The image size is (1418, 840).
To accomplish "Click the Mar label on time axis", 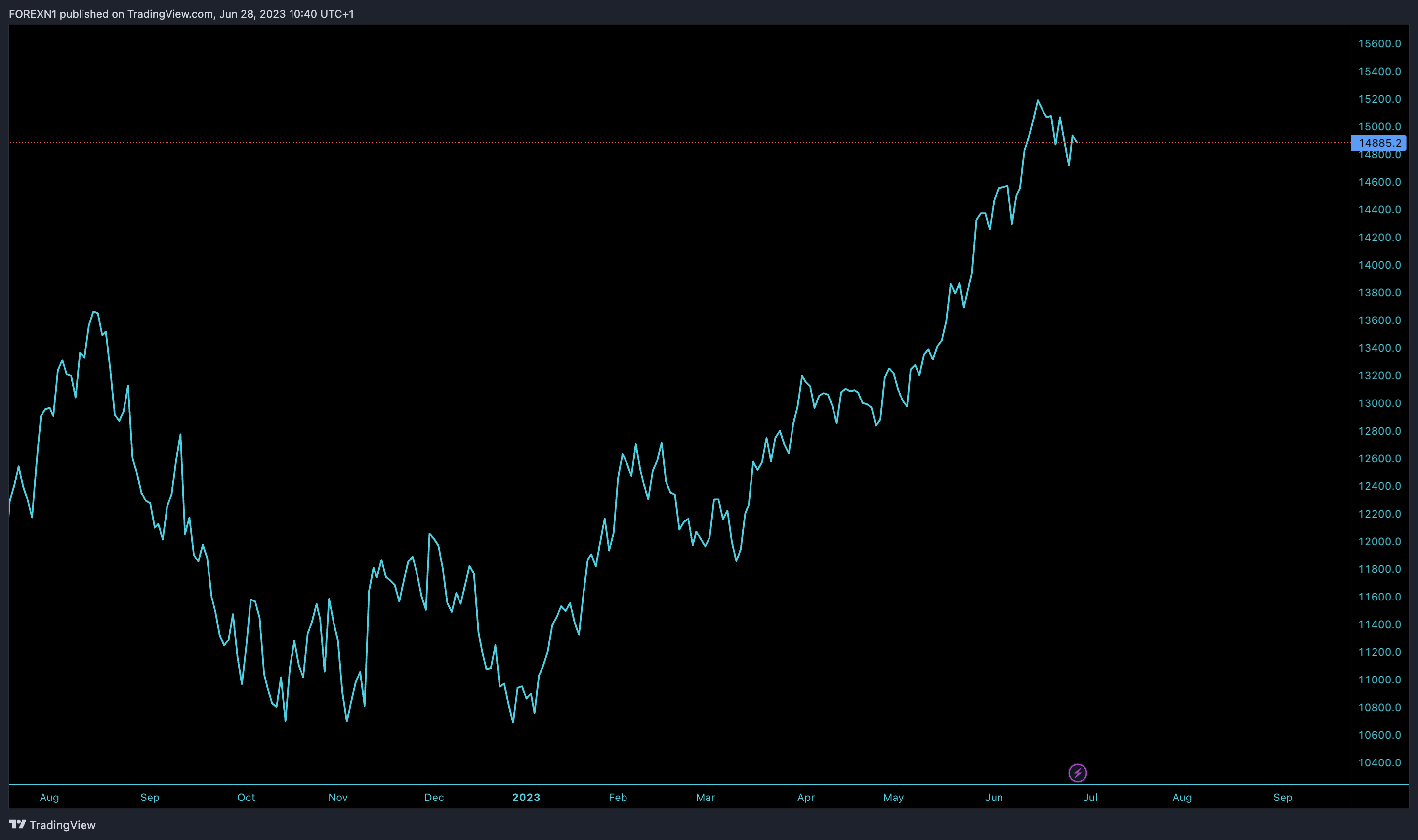I will [705, 797].
